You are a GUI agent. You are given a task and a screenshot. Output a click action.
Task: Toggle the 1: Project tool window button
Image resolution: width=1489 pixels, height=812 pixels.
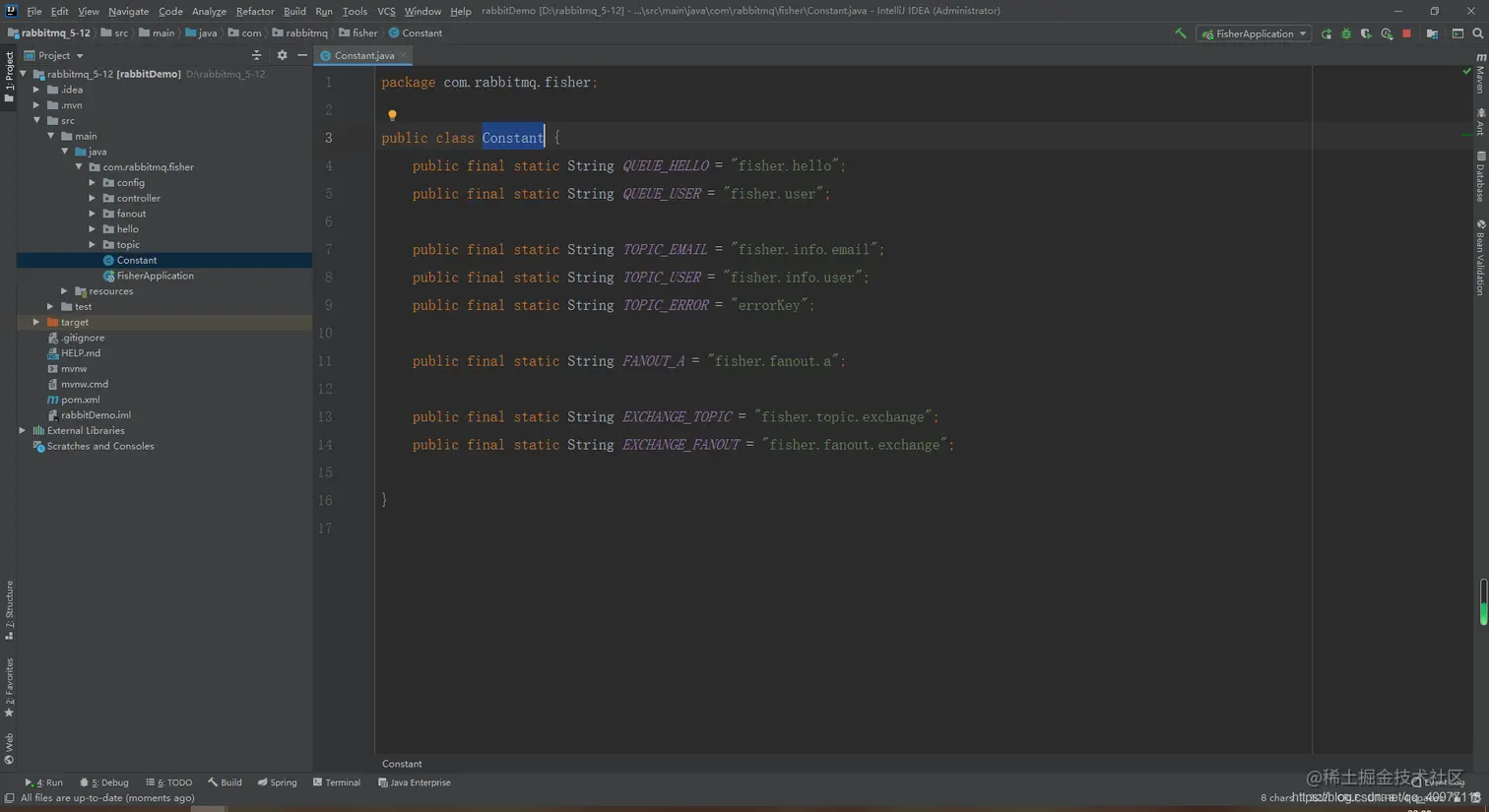pyautogui.click(x=9, y=78)
